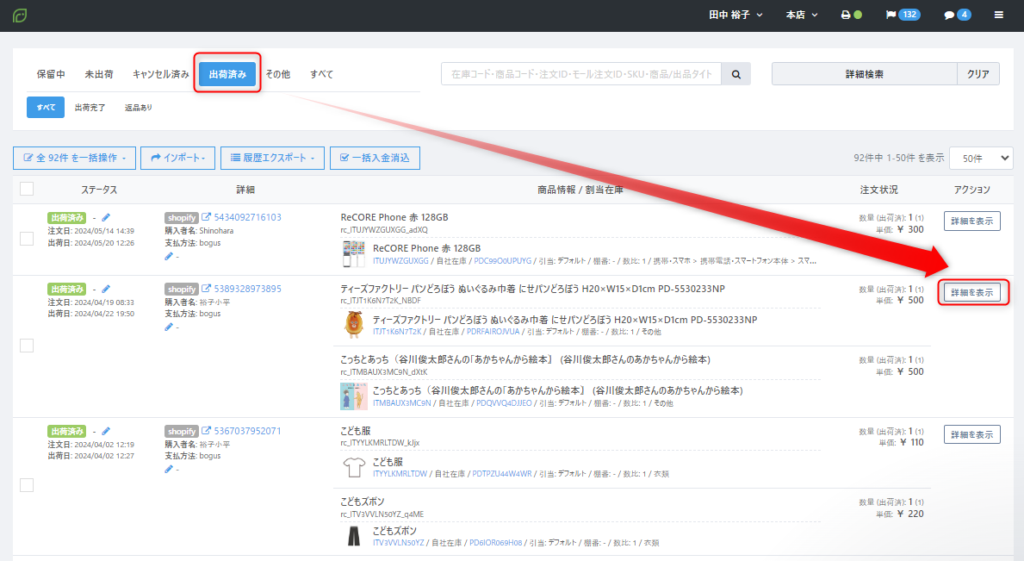Open 本店 store dropdown
The height and width of the screenshot is (561, 1024).
[x=801, y=14]
